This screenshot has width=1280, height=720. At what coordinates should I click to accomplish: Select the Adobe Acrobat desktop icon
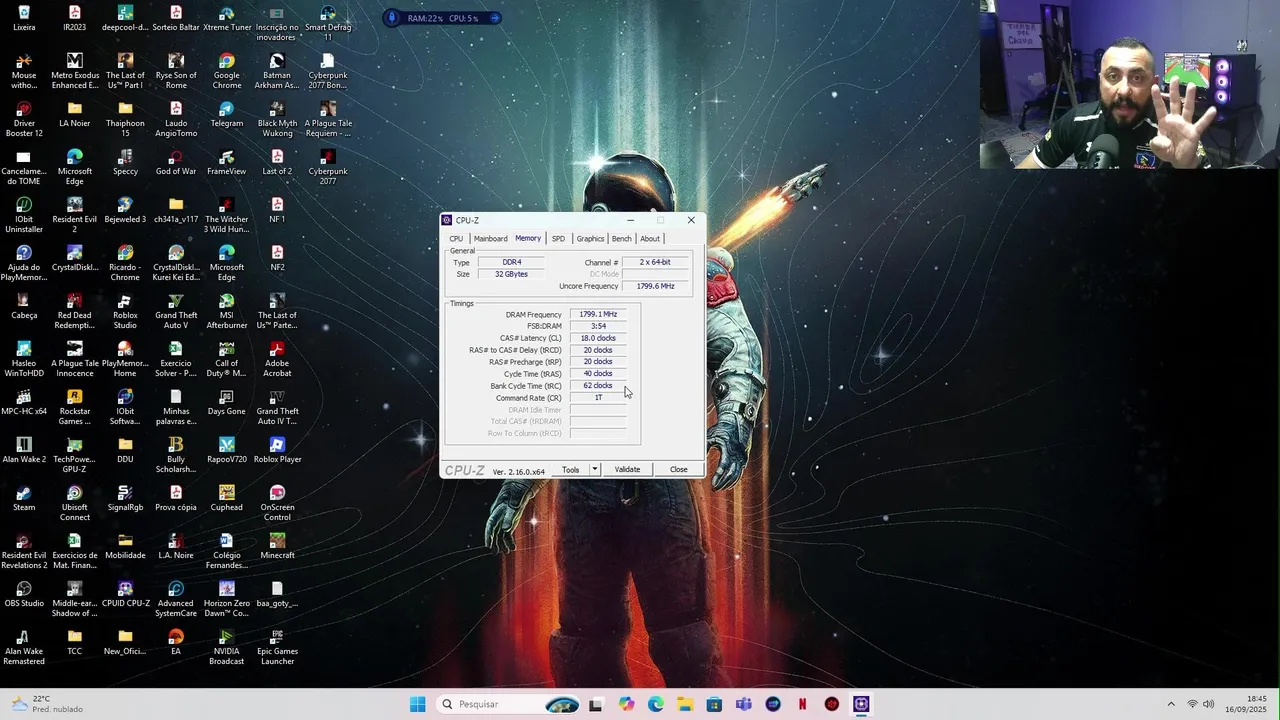[x=277, y=360]
